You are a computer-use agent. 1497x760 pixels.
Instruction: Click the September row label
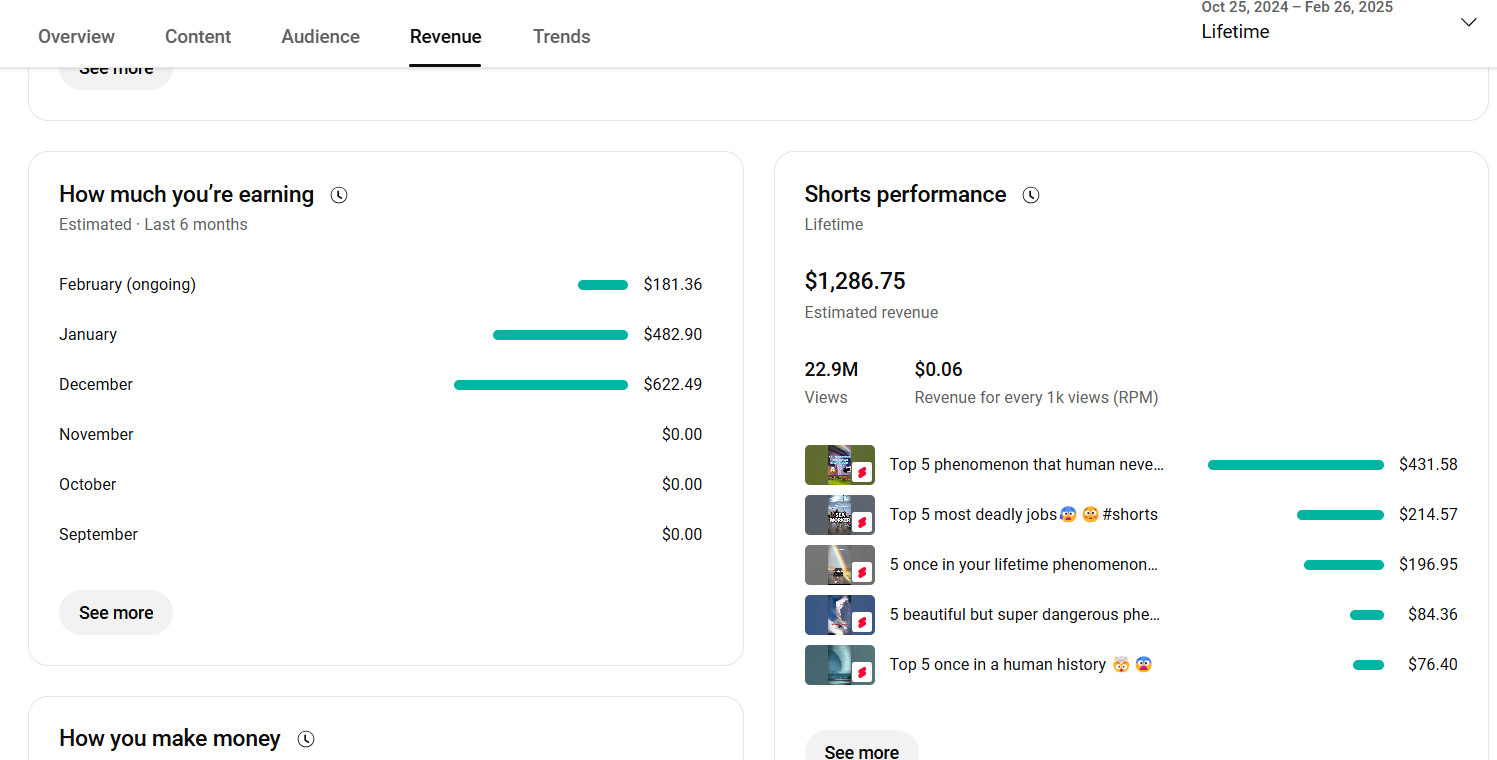coord(98,535)
